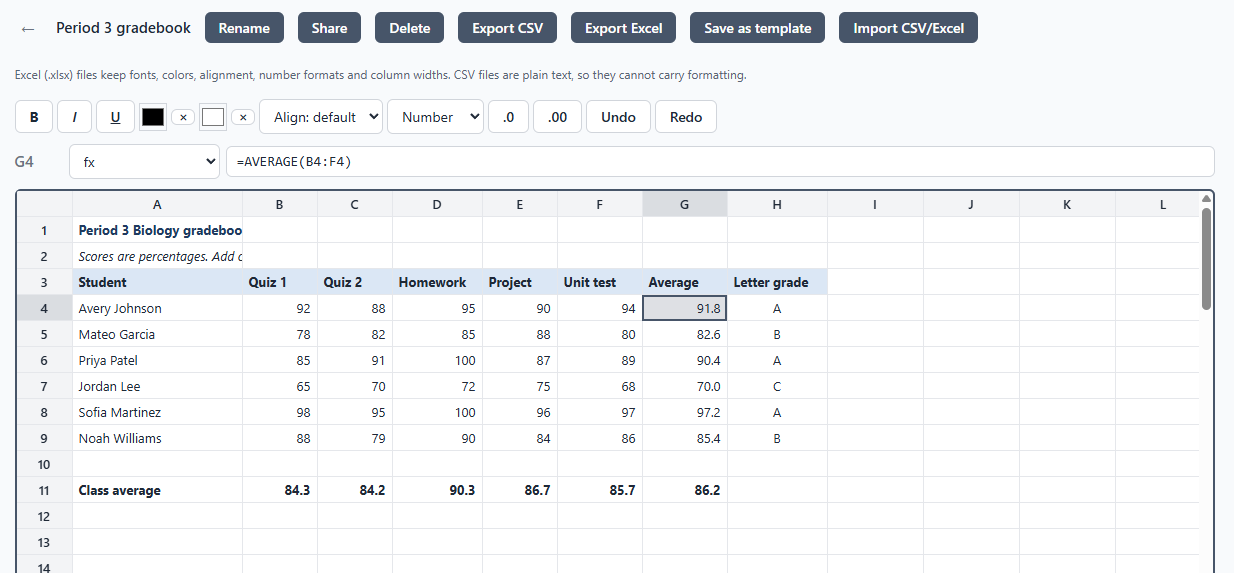Viewport: 1234px width, 573px height.
Task: Open the black text color swatch
Action: (x=153, y=117)
